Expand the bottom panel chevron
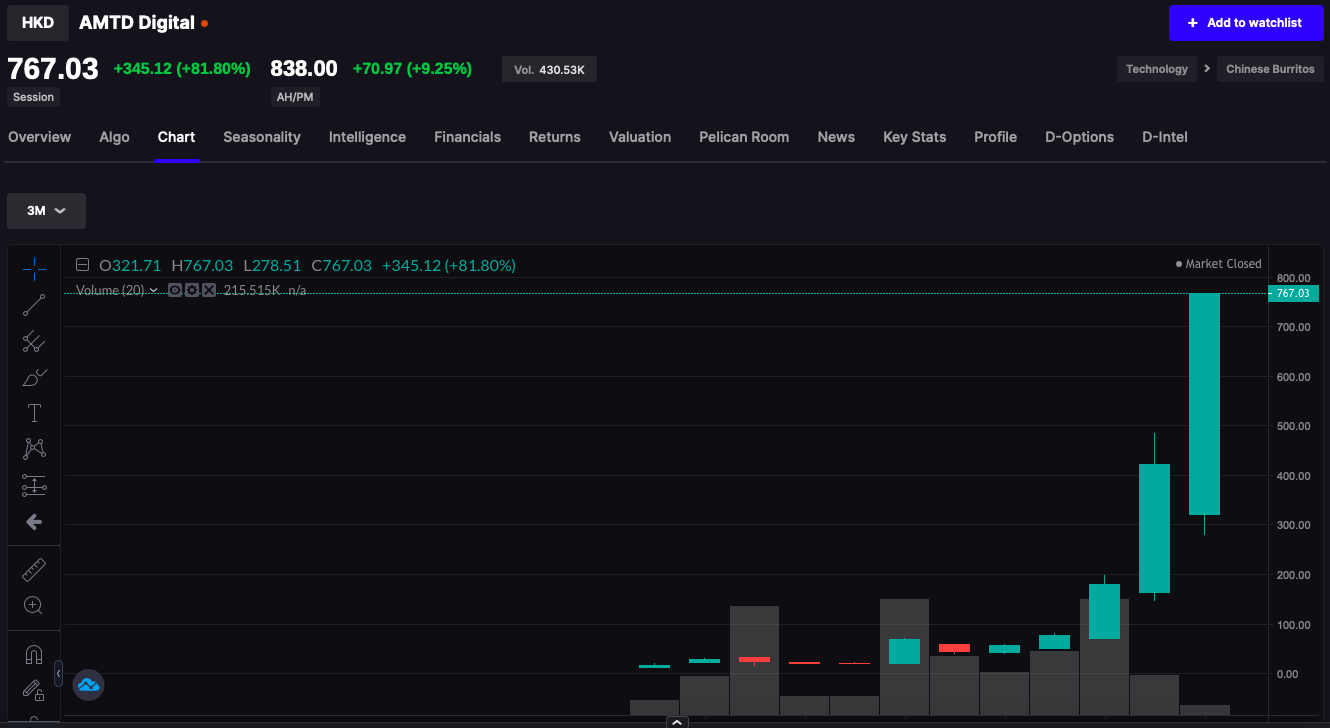1330x728 pixels. point(677,722)
